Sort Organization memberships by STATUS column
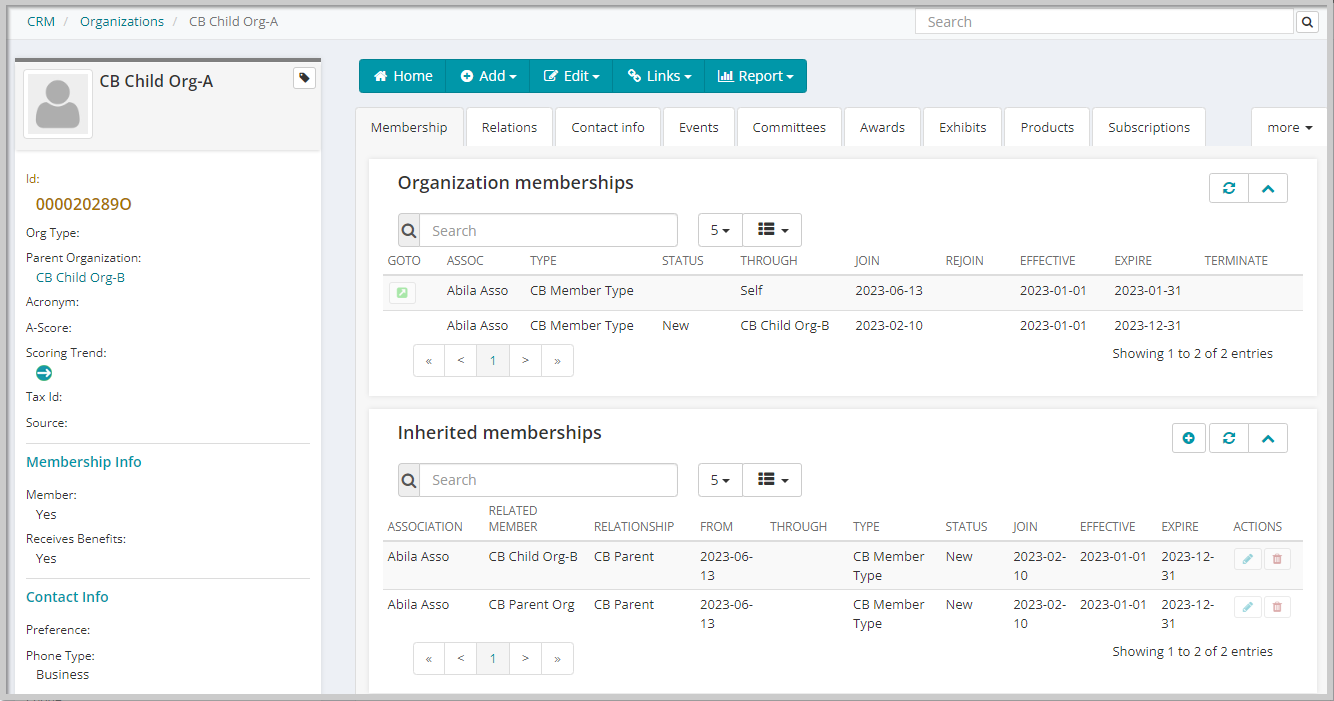The width and height of the screenshot is (1334, 701). (683, 261)
